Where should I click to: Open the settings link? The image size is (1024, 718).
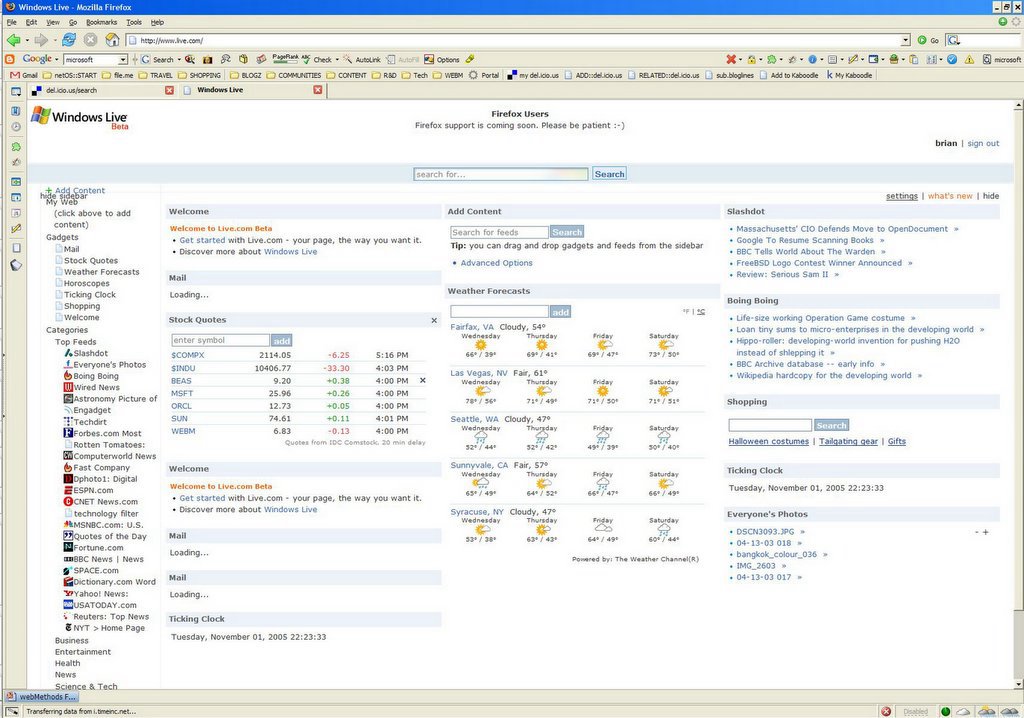[901, 196]
